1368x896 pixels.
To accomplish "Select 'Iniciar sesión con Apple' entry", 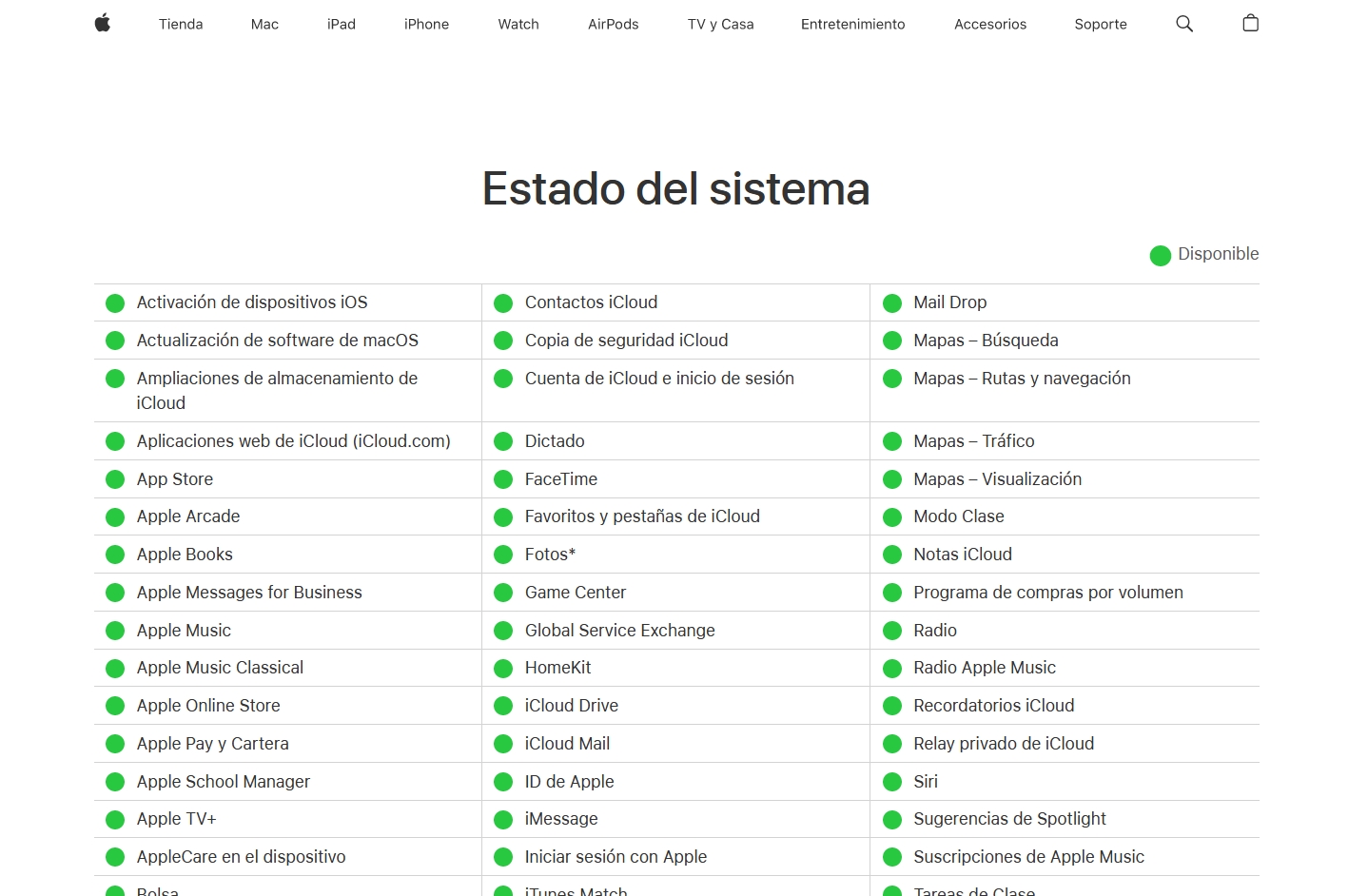I will pos(616,857).
